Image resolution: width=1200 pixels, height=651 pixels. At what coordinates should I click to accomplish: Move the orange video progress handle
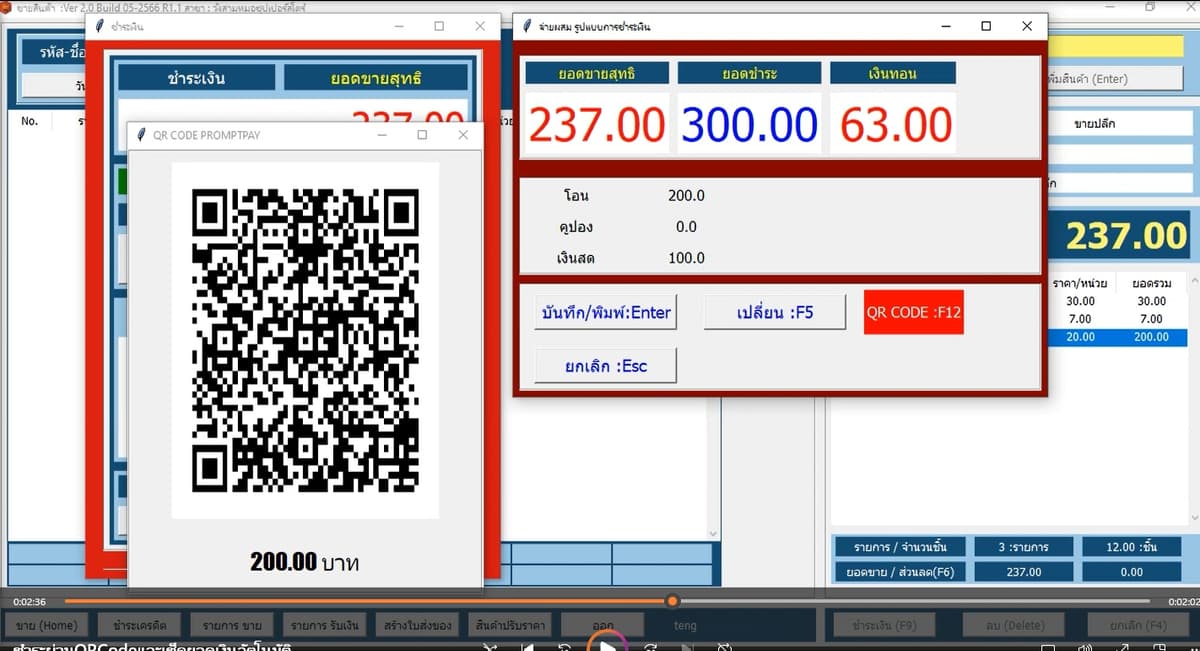click(672, 601)
